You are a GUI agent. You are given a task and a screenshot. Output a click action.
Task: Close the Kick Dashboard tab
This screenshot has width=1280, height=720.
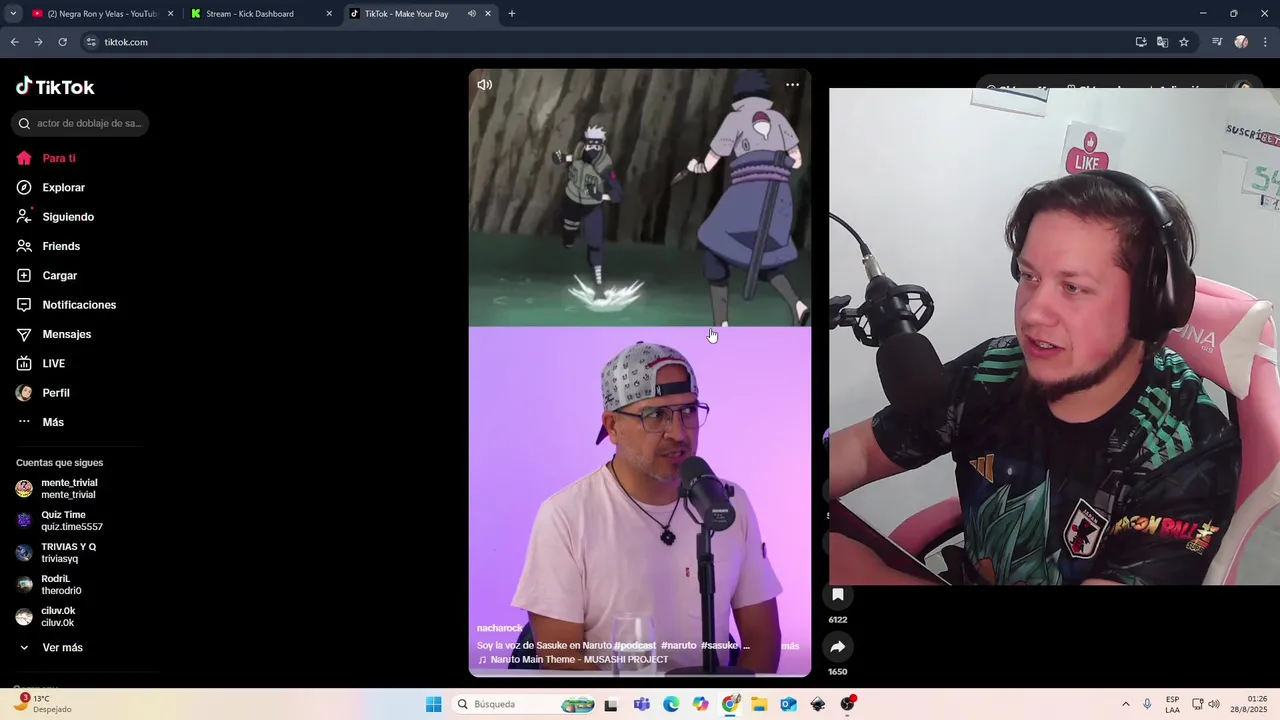pos(329,14)
